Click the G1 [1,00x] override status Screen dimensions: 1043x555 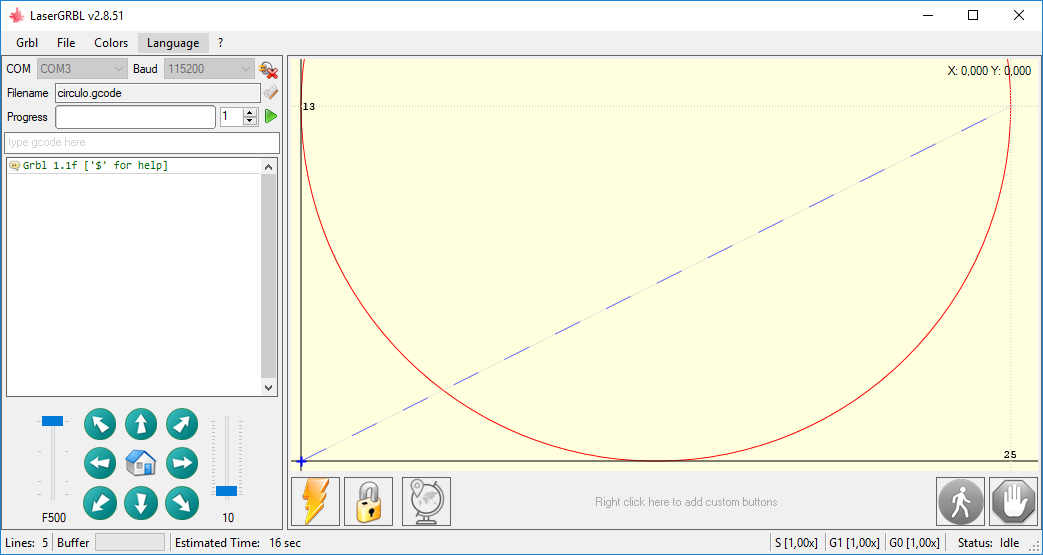(x=854, y=543)
